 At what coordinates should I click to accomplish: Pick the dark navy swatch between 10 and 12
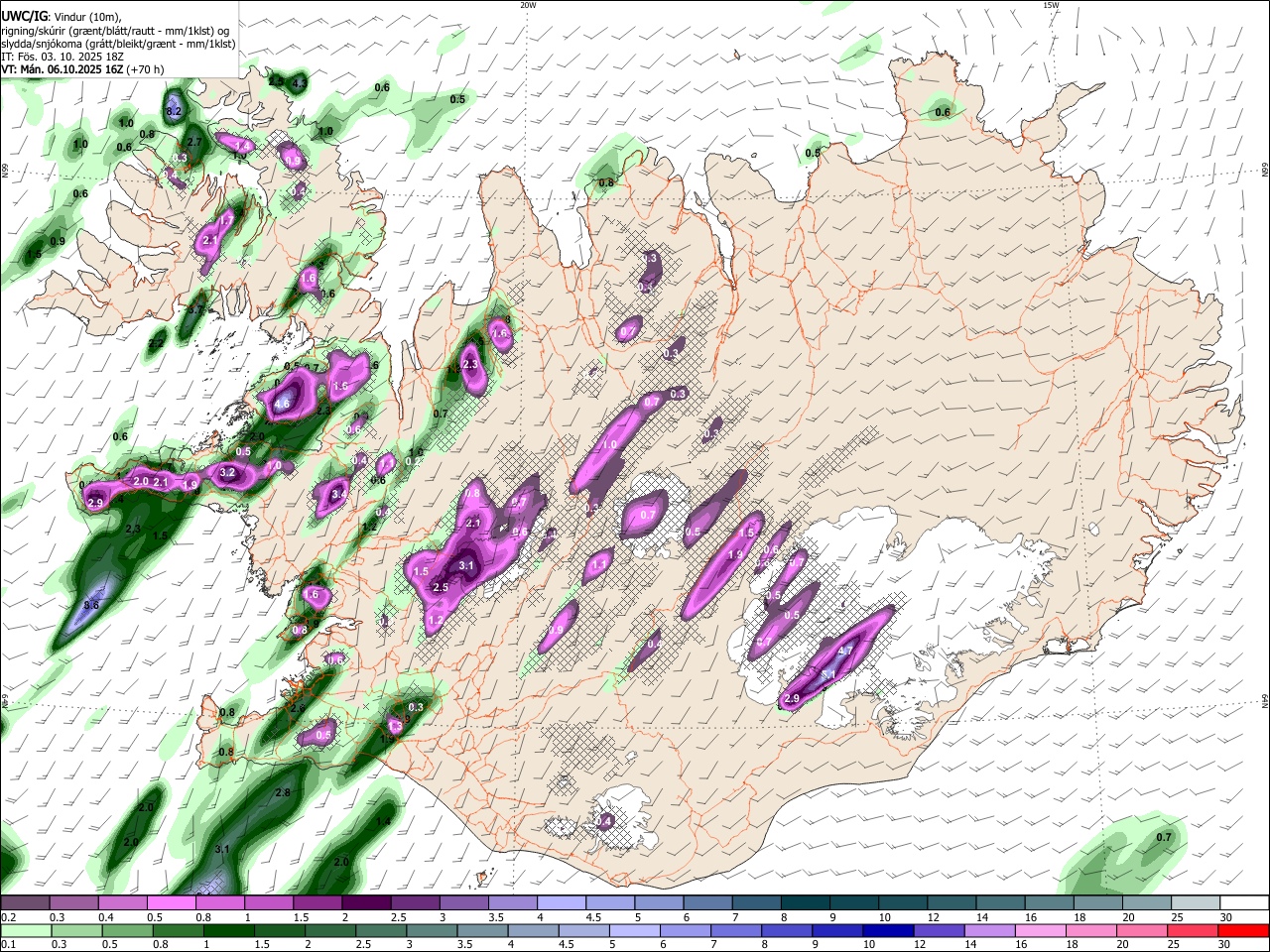(886, 930)
